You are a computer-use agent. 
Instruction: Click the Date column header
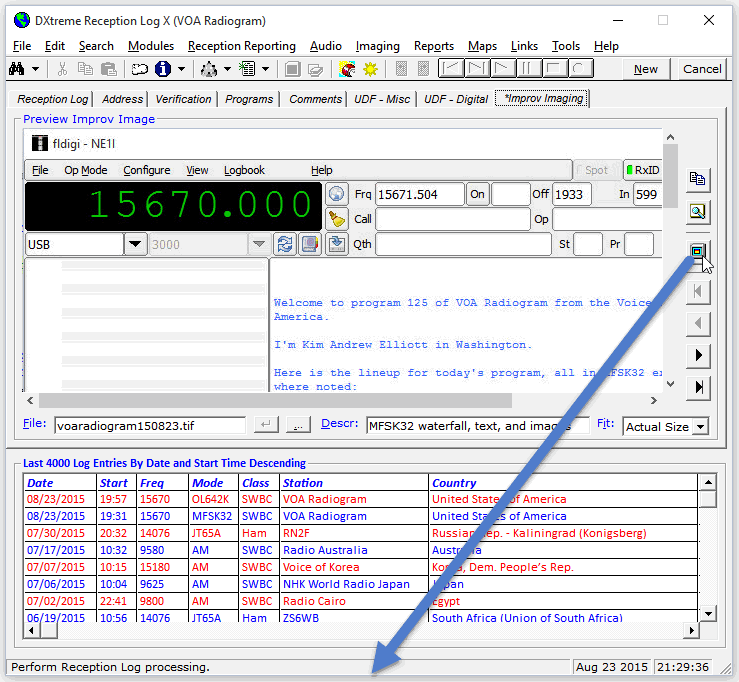pos(60,483)
